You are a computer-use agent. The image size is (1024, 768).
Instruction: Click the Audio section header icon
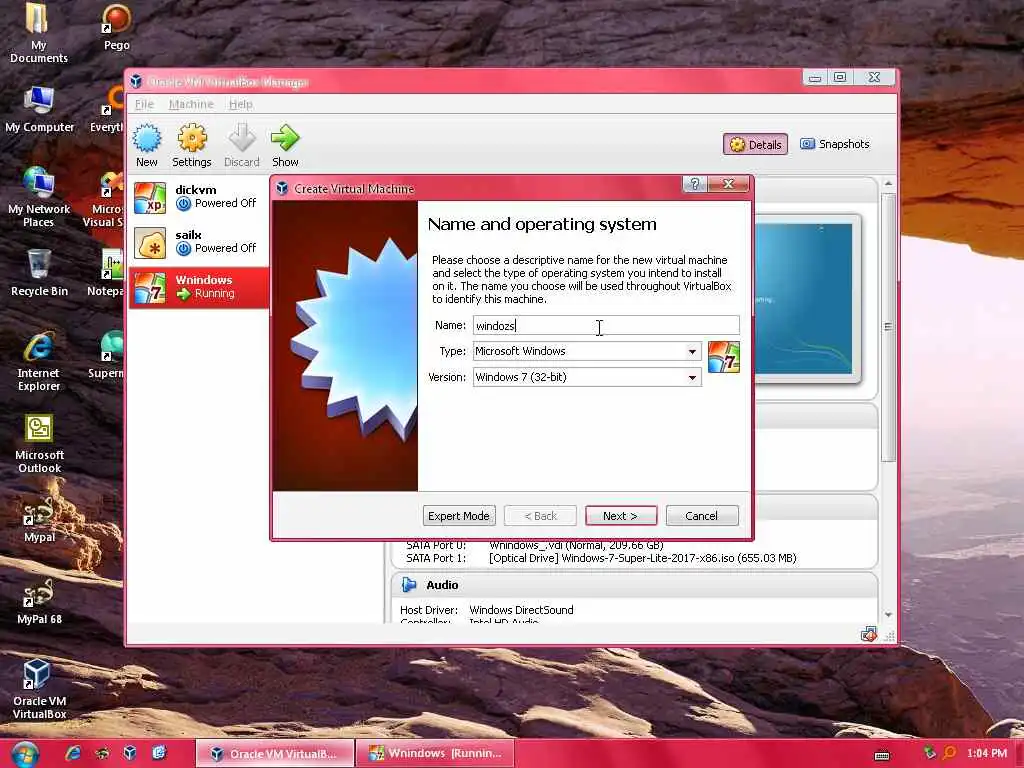pos(409,584)
